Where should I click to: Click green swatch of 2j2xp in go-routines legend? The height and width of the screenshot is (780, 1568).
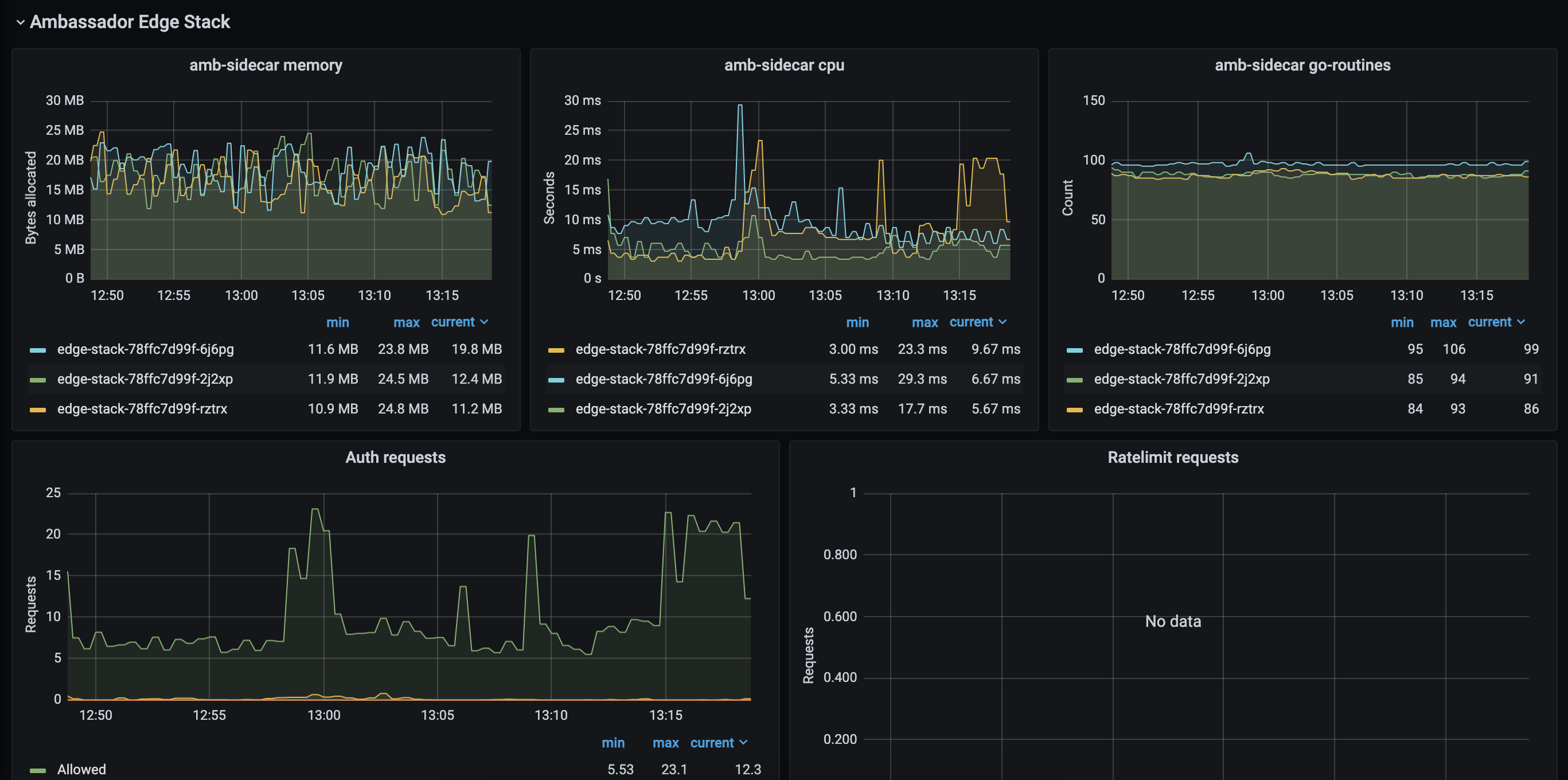1074,380
